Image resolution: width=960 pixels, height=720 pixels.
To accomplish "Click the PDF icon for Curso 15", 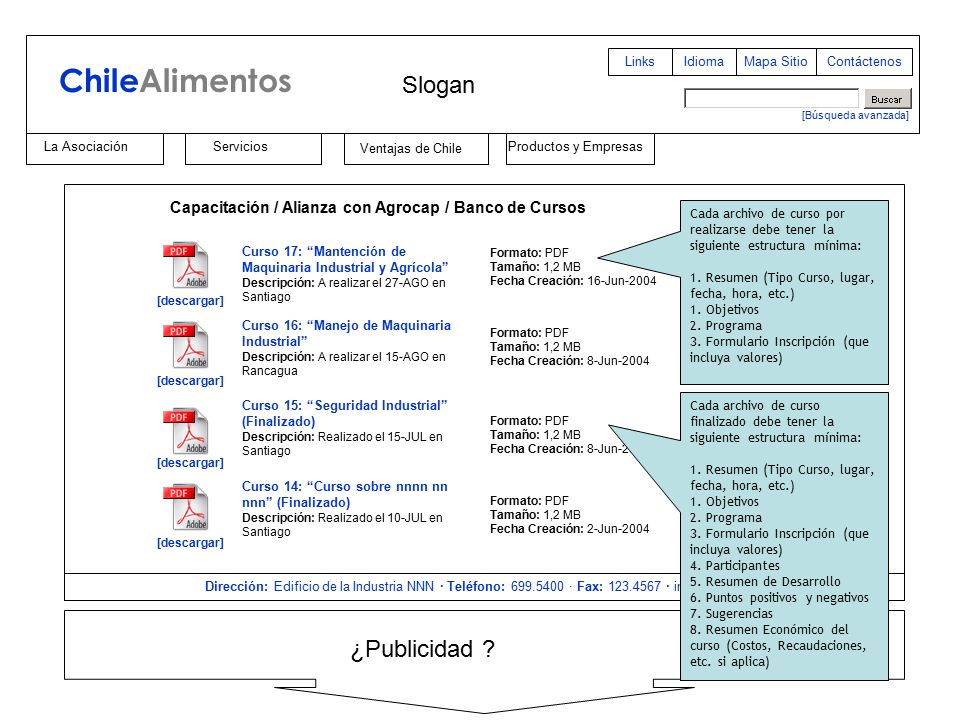I will click(x=186, y=431).
